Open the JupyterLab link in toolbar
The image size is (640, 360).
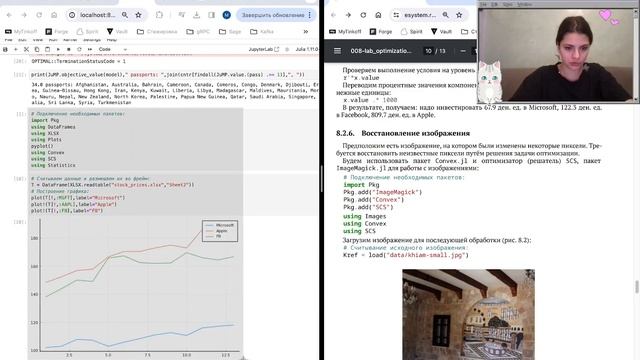264,49
